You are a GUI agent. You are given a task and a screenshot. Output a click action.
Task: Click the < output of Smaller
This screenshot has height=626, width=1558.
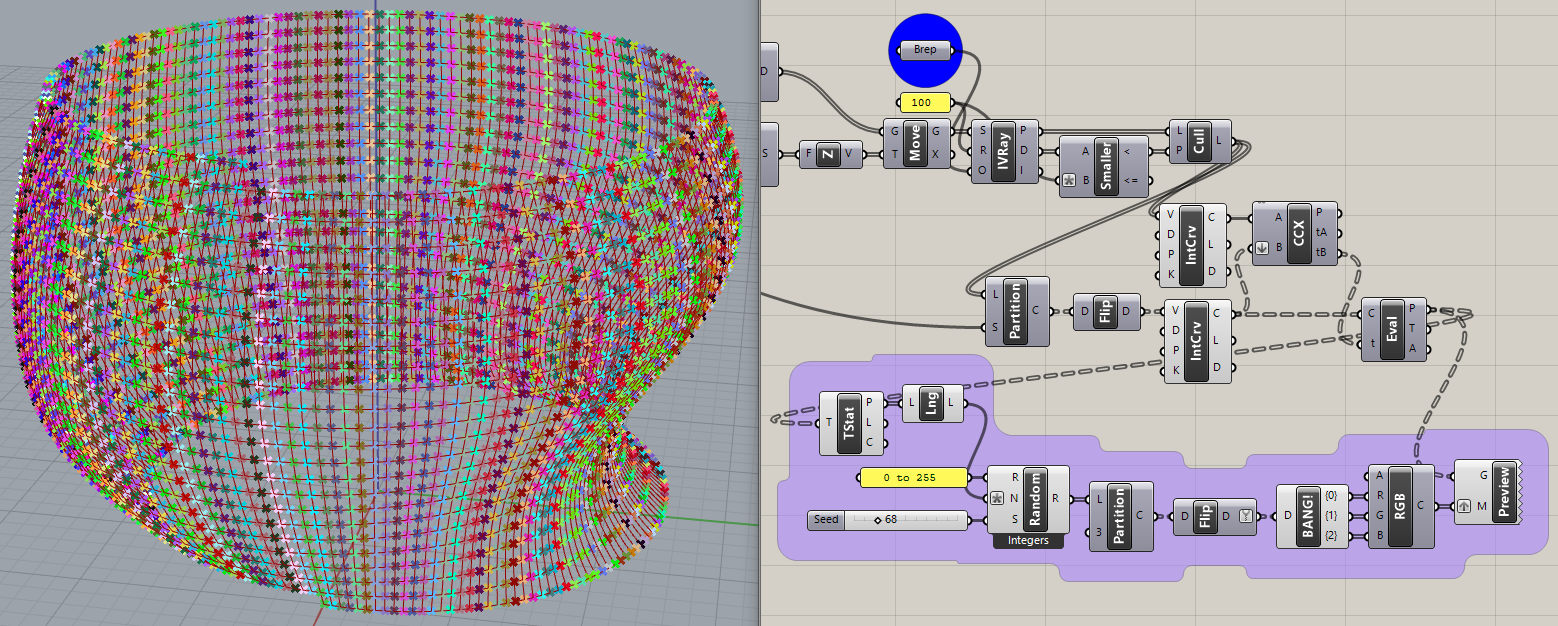point(1129,151)
